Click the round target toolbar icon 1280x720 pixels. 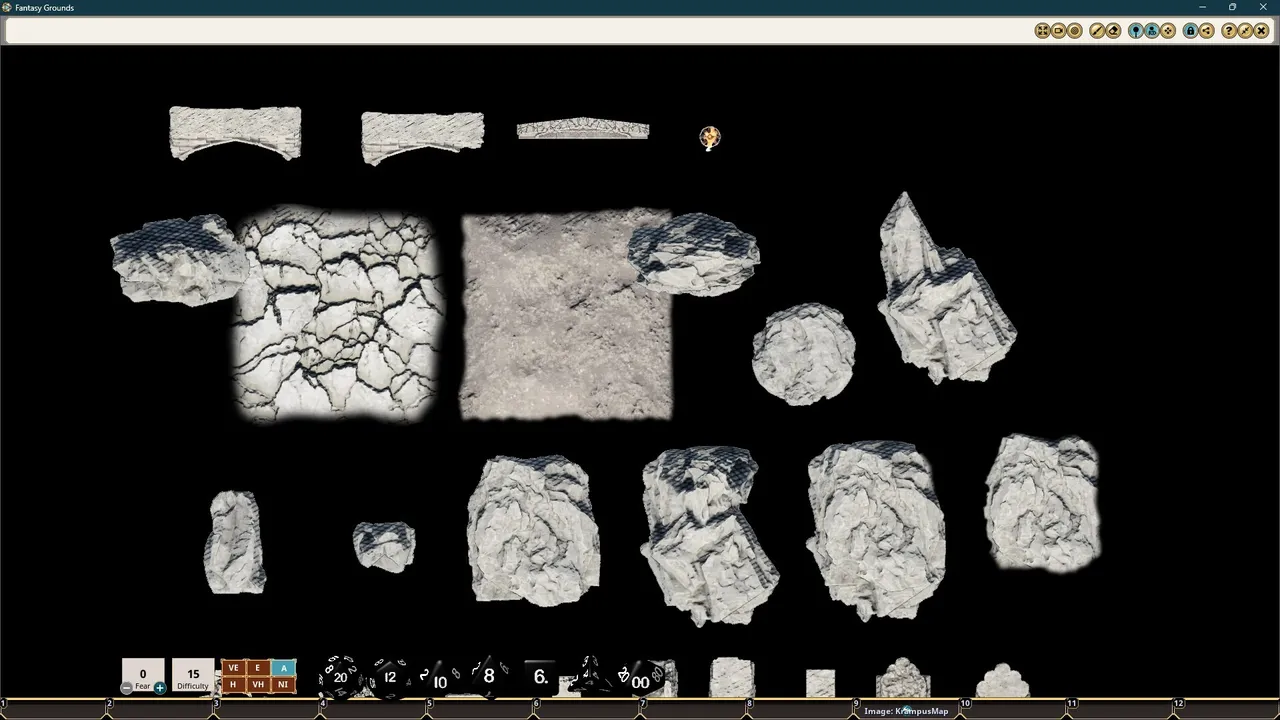[1075, 31]
